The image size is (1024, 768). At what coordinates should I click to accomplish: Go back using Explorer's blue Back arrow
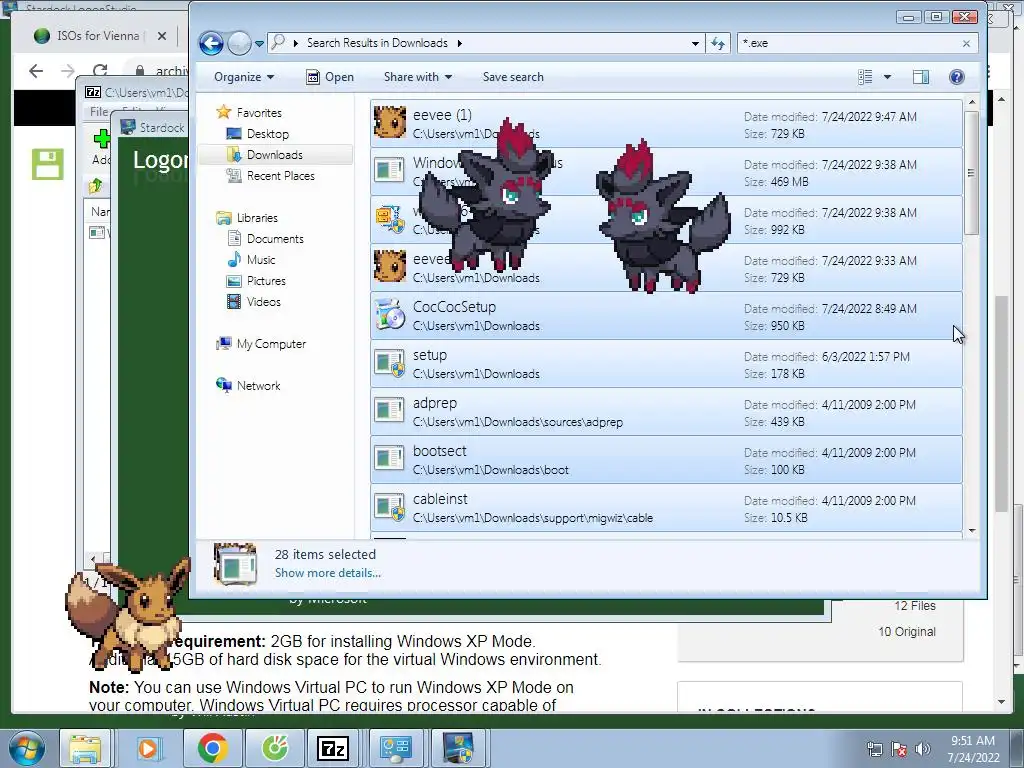tap(211, 44)
